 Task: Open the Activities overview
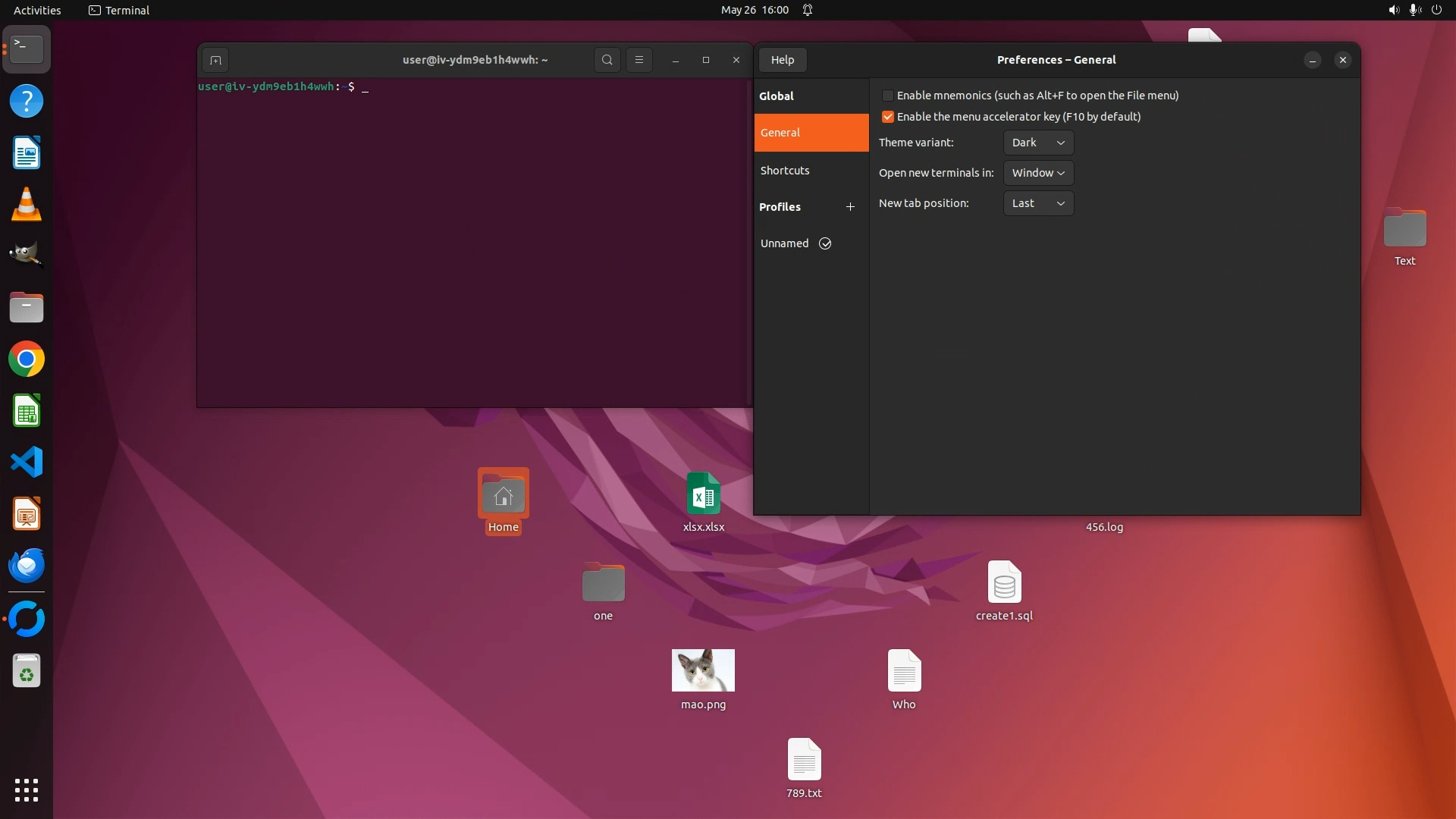(37, 10)
